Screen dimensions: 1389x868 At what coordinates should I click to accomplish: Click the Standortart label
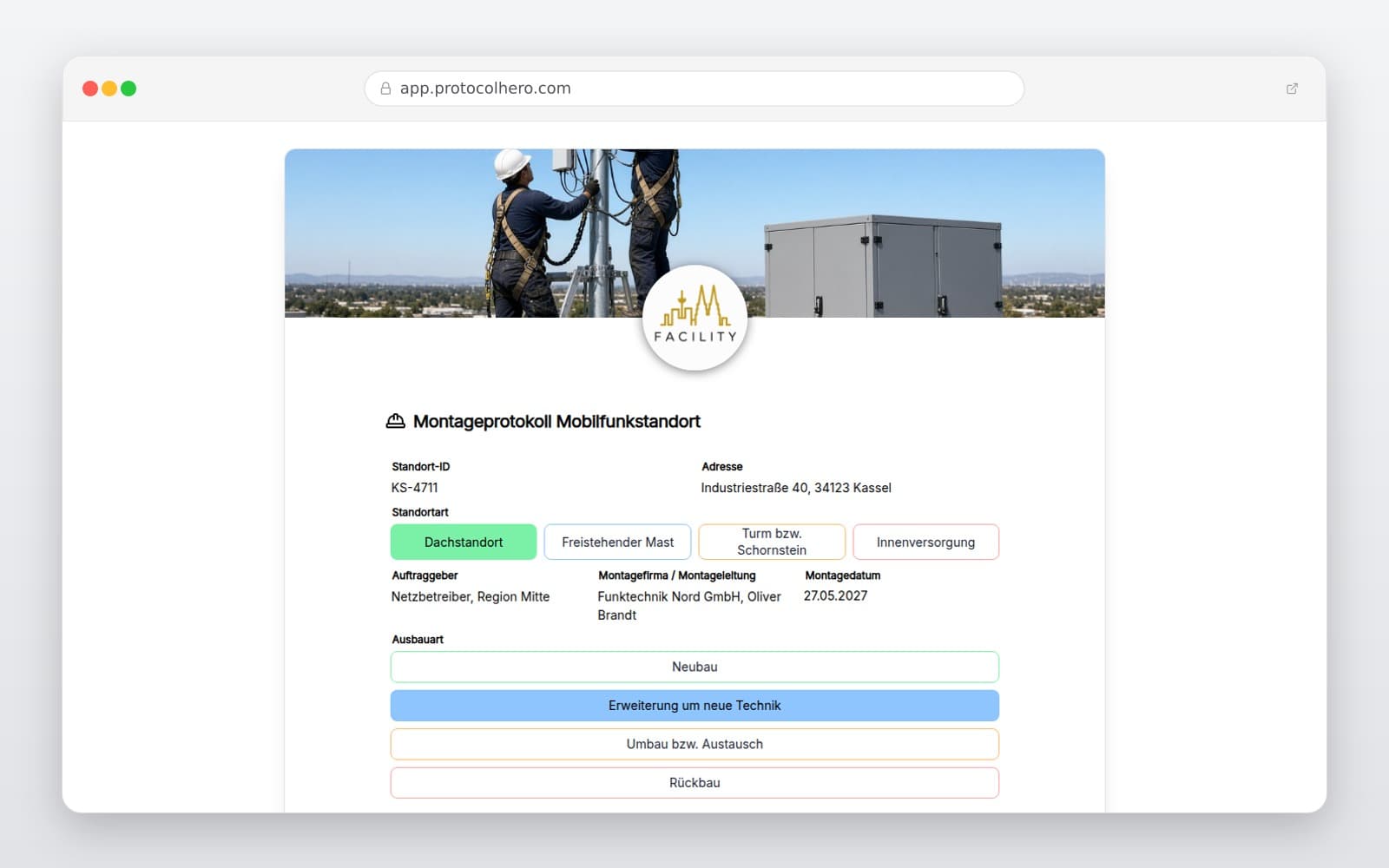pyautogui.click(x=420, y=512)
